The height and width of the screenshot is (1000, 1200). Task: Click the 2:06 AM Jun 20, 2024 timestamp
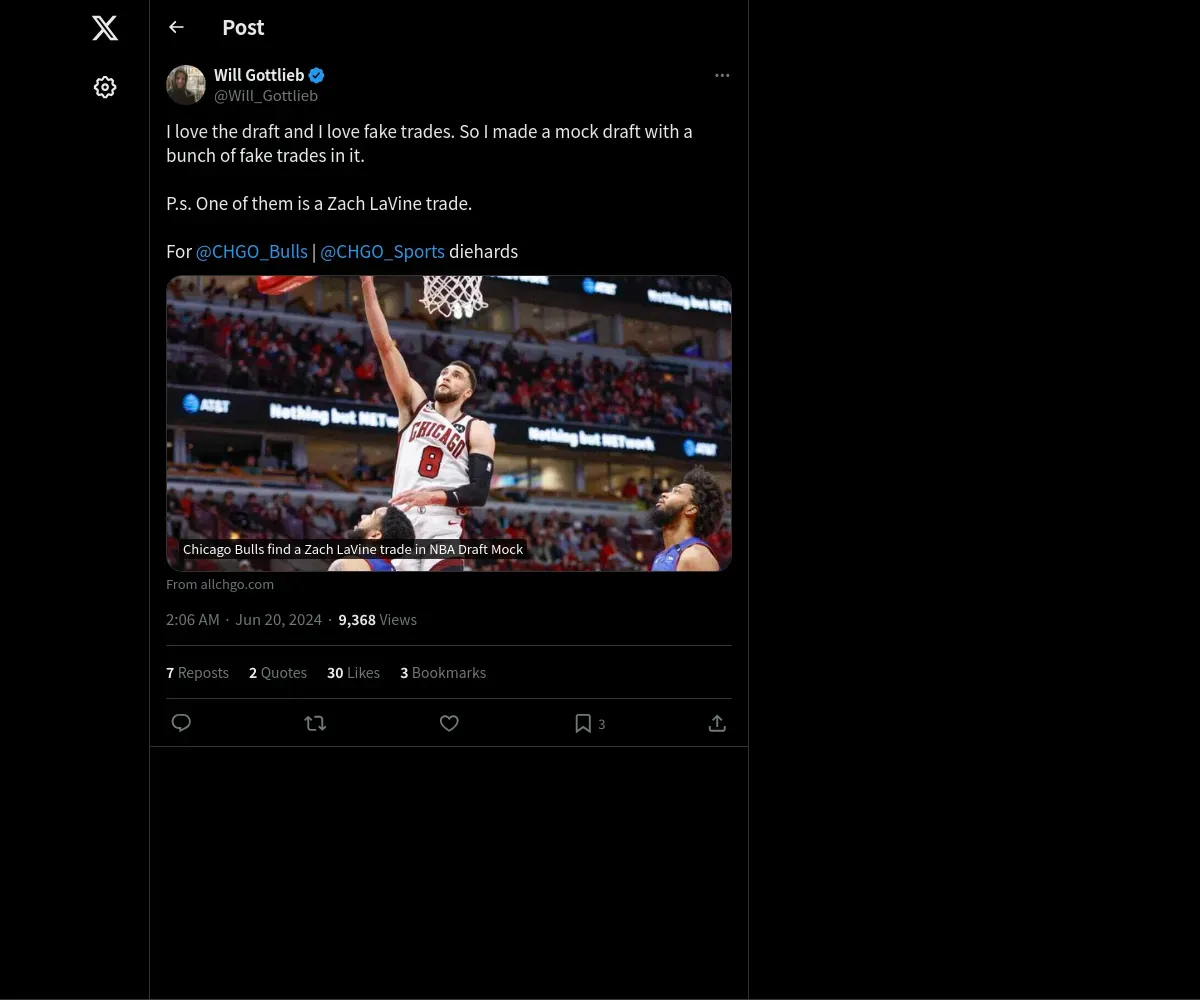[244, 620]
